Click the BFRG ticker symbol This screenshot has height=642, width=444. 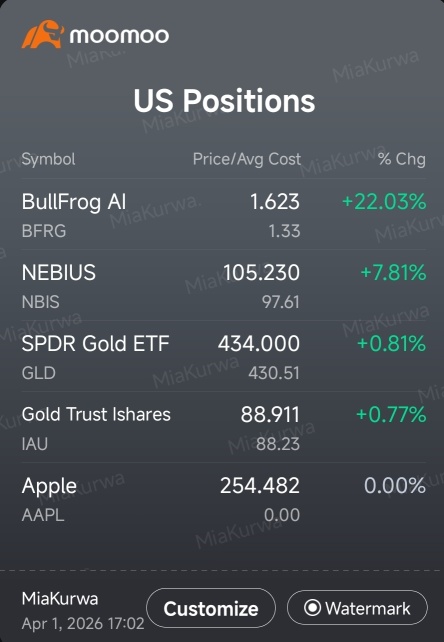pos(44,231)
